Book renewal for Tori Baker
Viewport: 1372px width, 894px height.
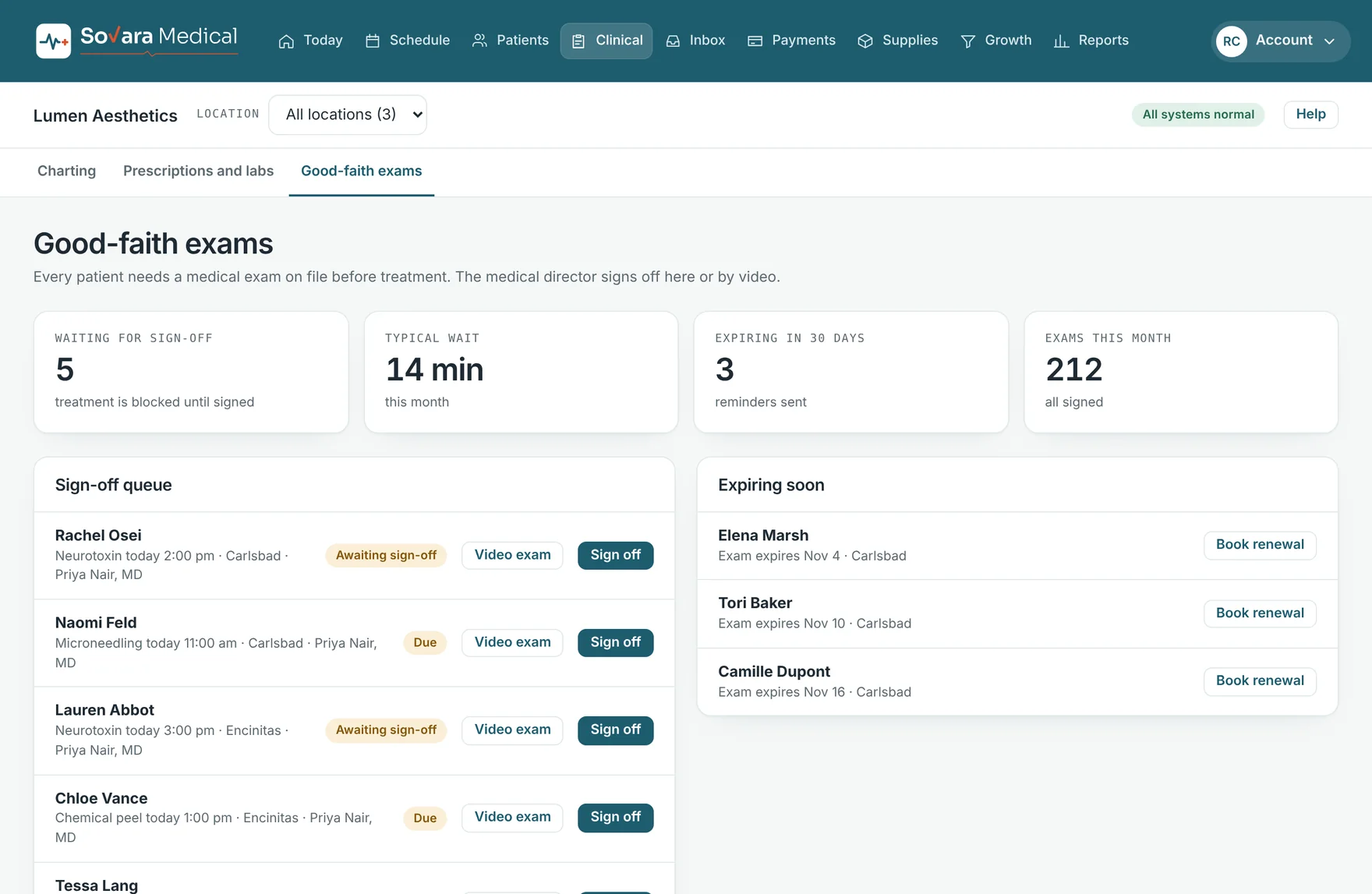1260,613
